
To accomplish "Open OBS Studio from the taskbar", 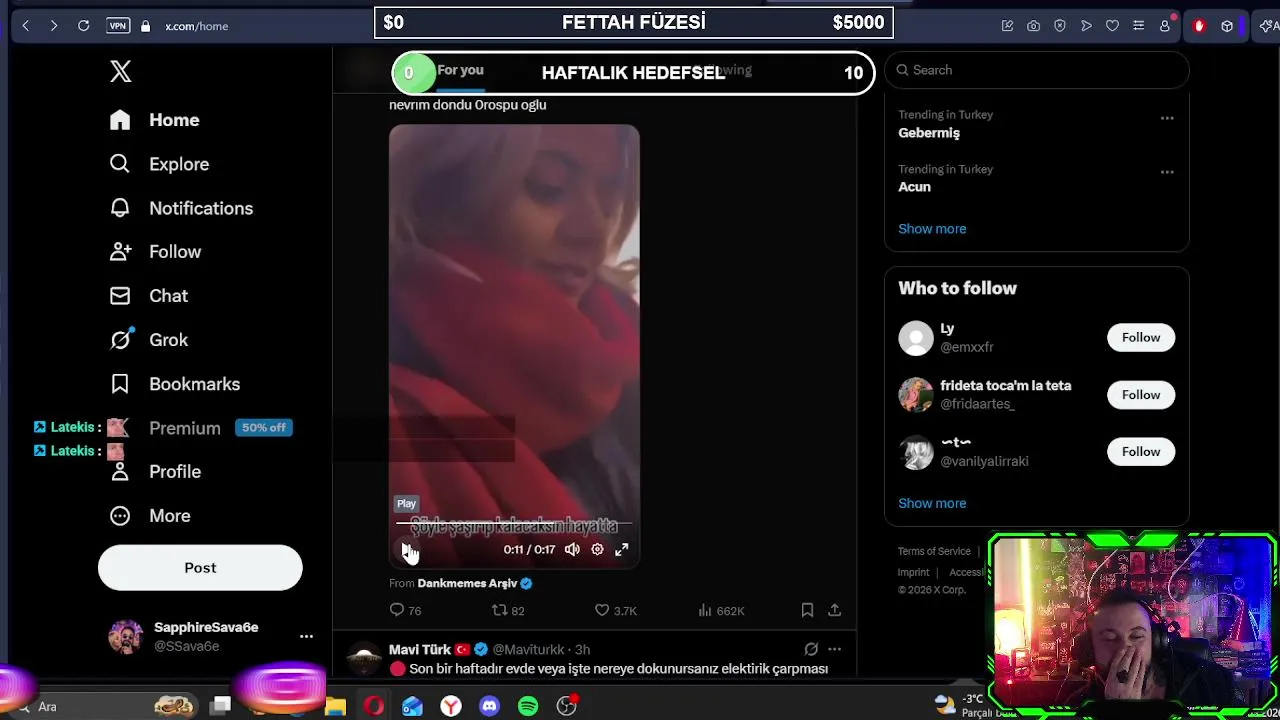I will click(567, 706).
